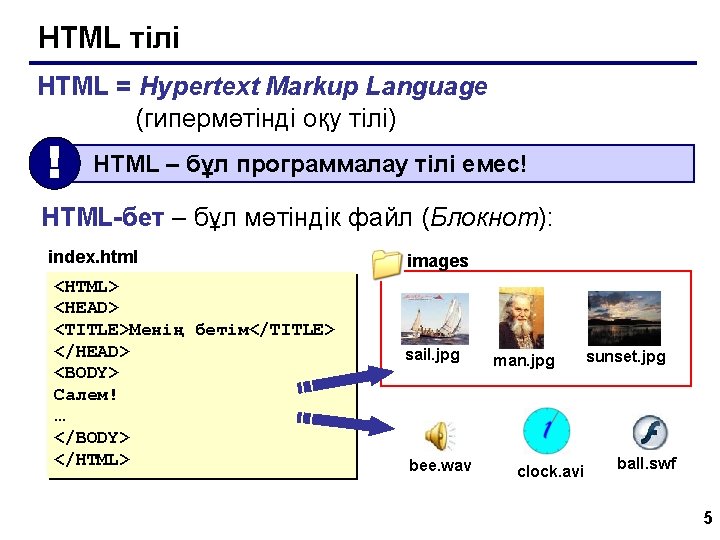Click the opening <BODY> tag line
The height and width of the screenshot is (540, 720).
tap(86, 372)
